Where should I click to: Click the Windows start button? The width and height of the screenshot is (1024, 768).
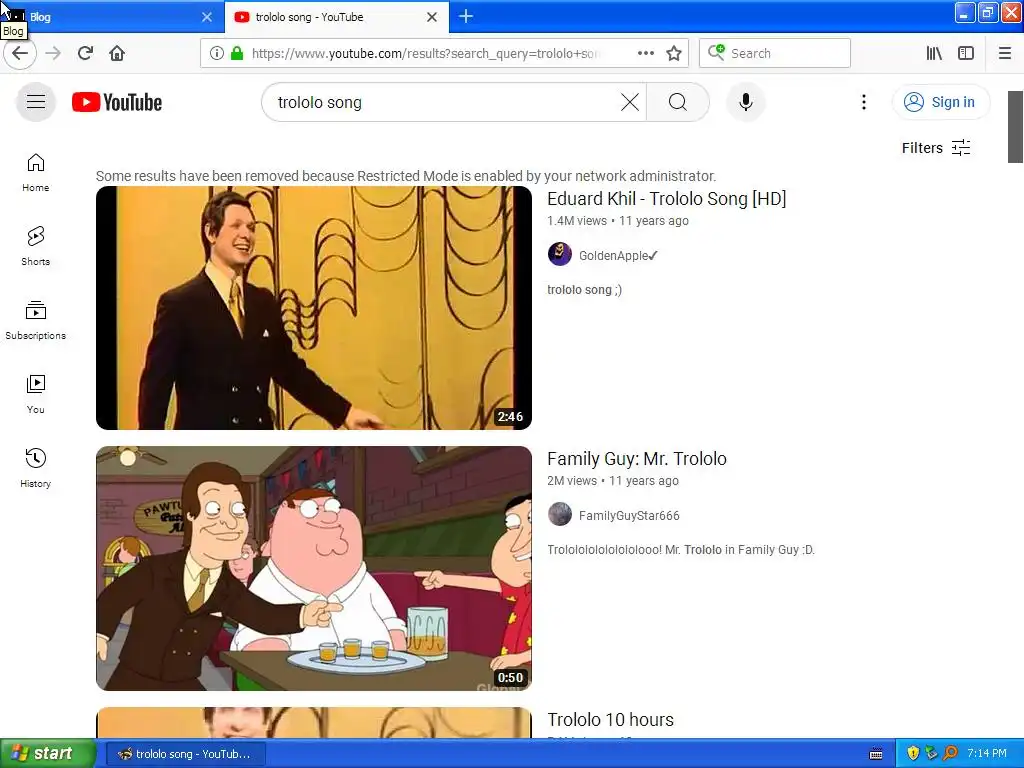pos(48,753)
